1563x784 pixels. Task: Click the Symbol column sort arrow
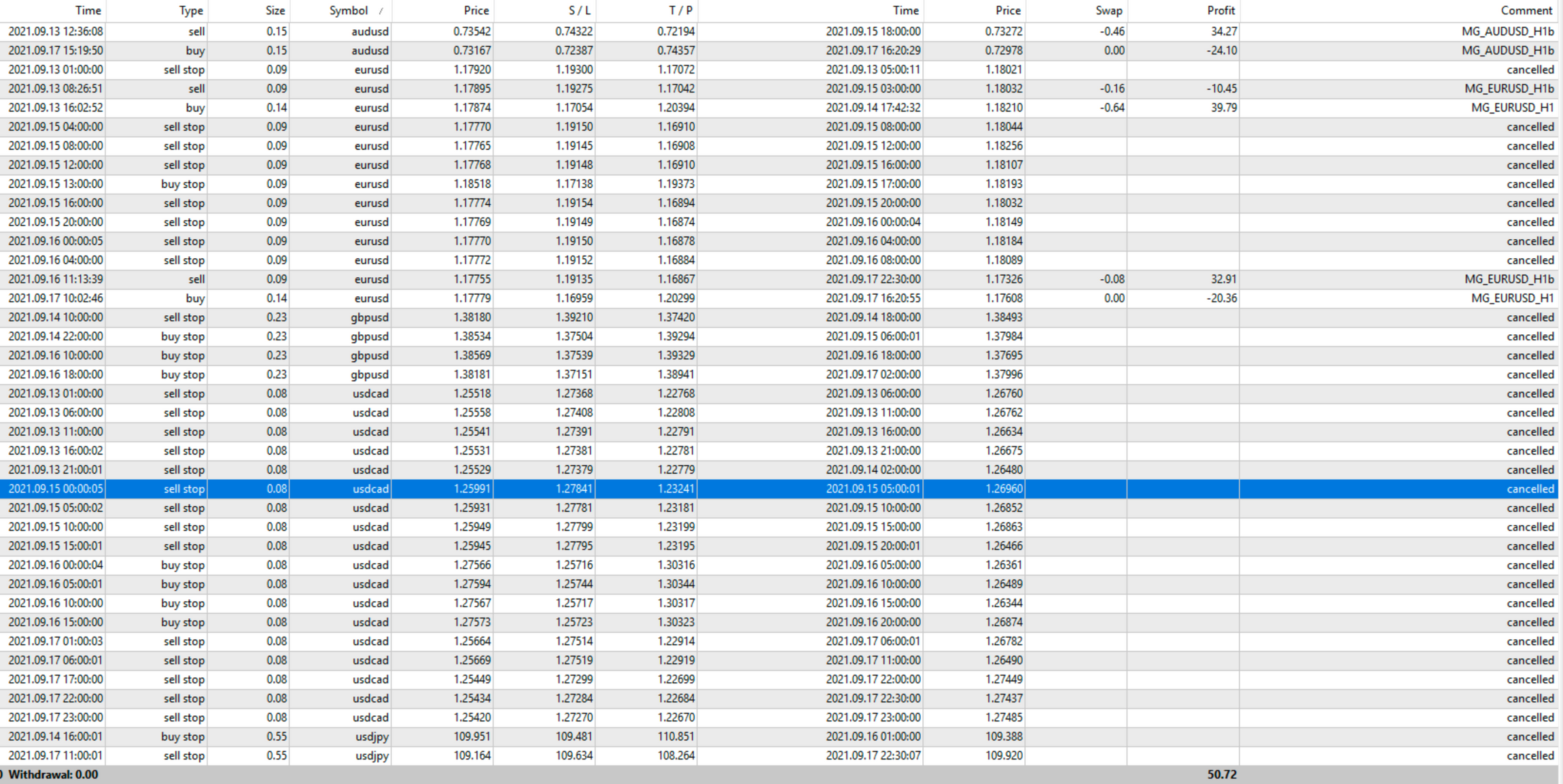381,11
